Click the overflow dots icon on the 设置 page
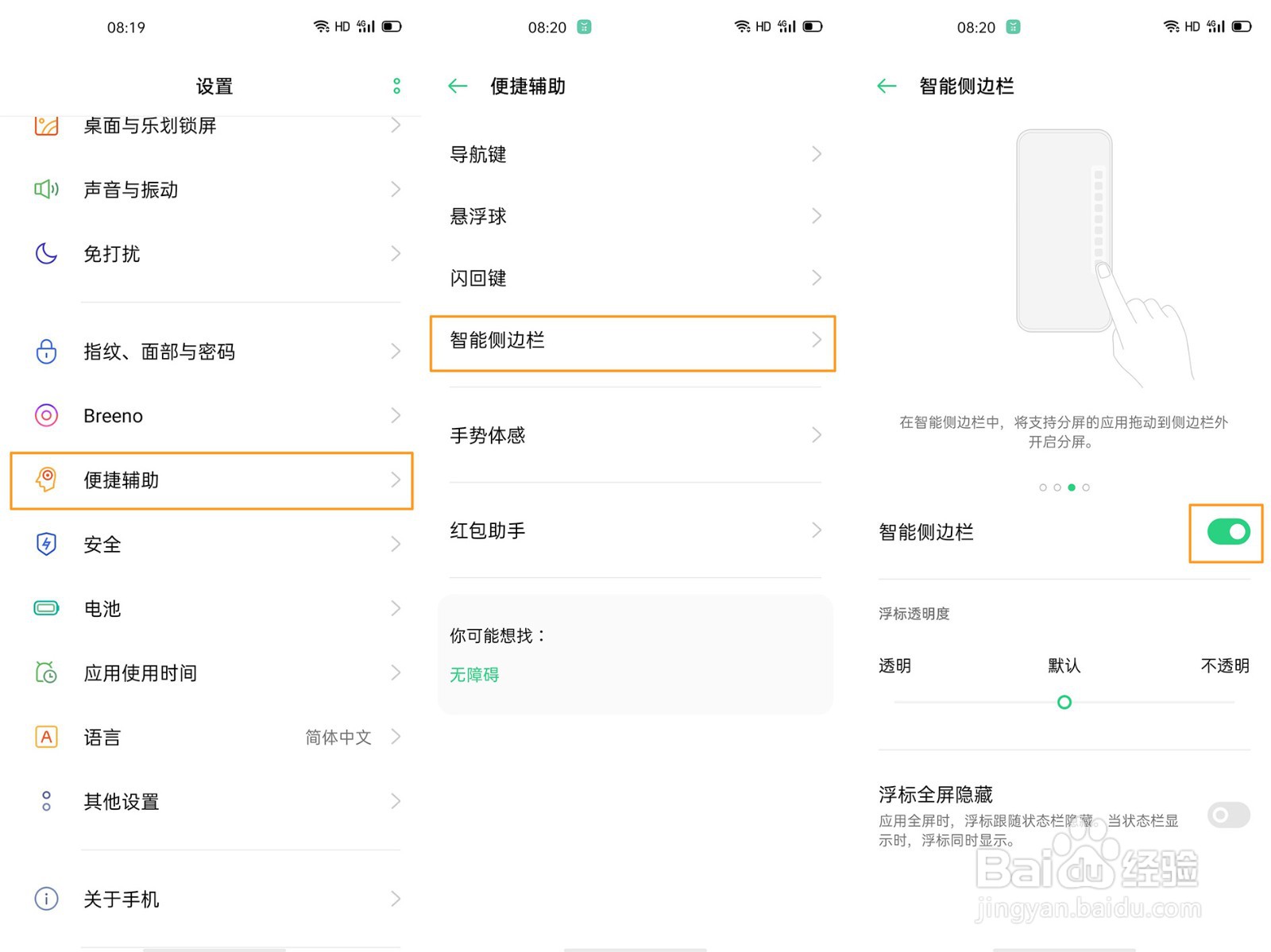Screen dimensions: 1271x952 pos(396,86)
